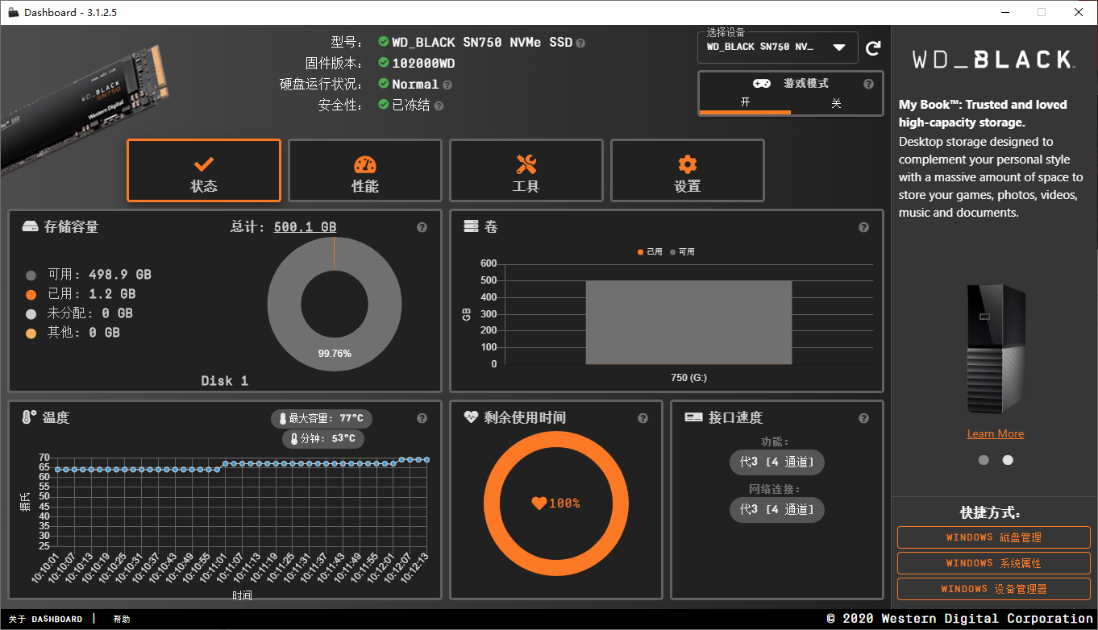
Task: Click the storage donut chart
Action: click(x=335, y=304)
